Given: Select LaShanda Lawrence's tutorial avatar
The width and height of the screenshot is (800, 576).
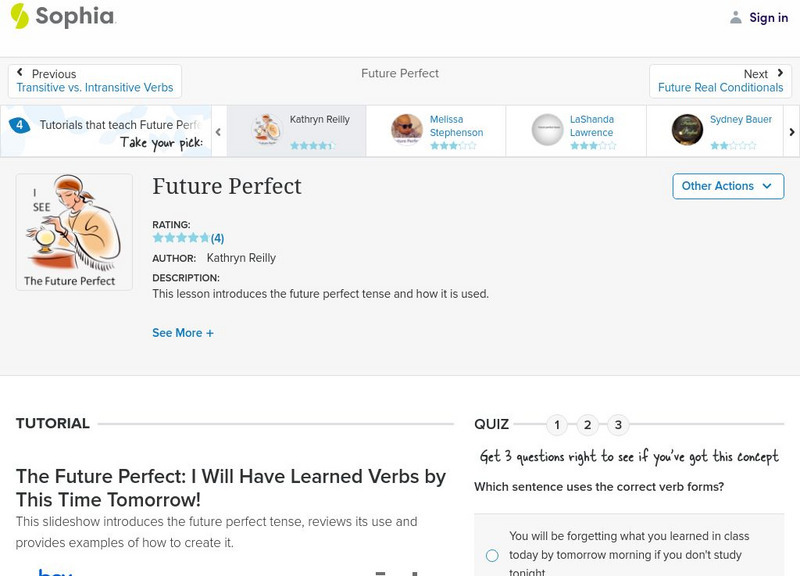Looking at the screenshot, I should click(547, 130).
